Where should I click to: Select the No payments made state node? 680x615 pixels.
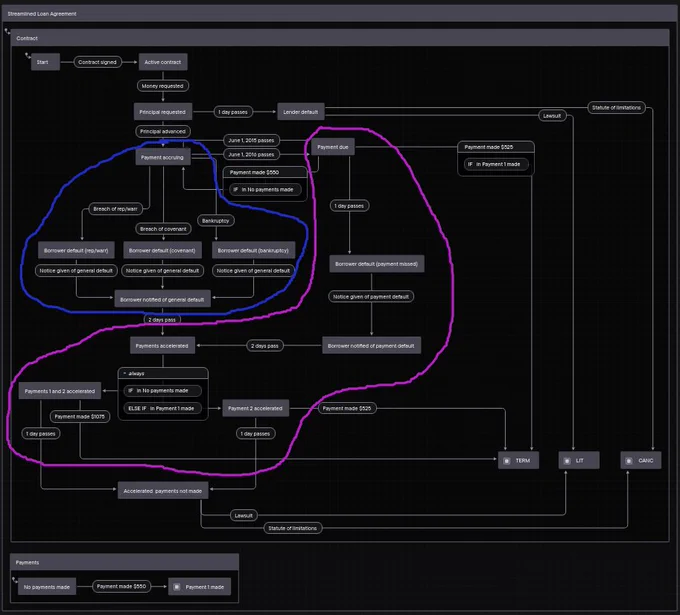click(x=47, y=587)
